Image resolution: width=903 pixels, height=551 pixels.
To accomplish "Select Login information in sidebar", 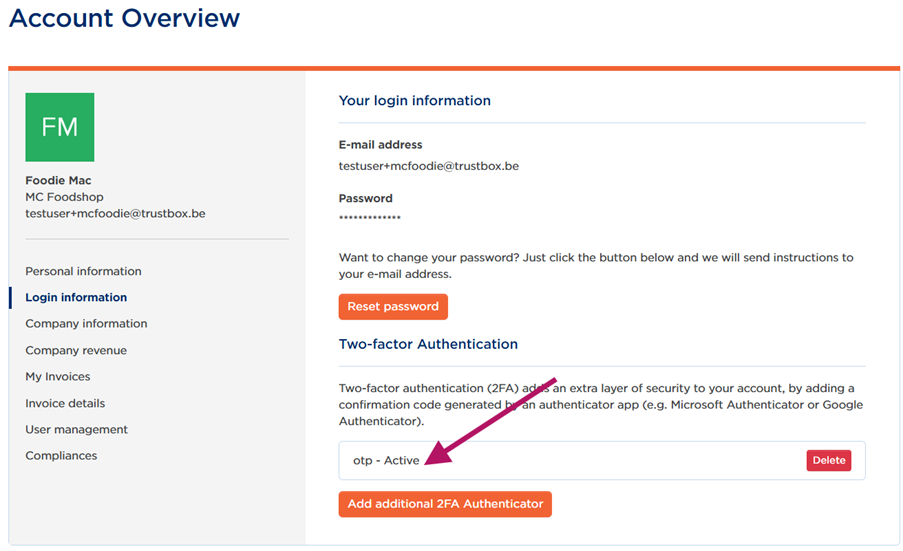I will 76,297.
